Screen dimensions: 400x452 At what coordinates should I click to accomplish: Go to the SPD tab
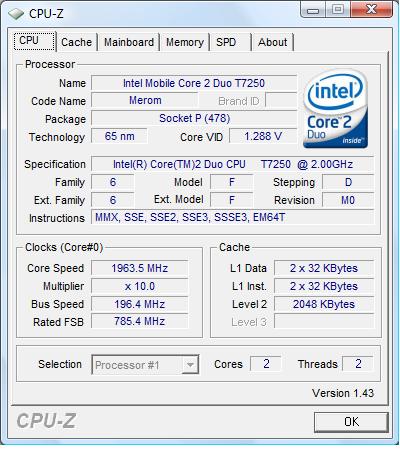point(226,42)
